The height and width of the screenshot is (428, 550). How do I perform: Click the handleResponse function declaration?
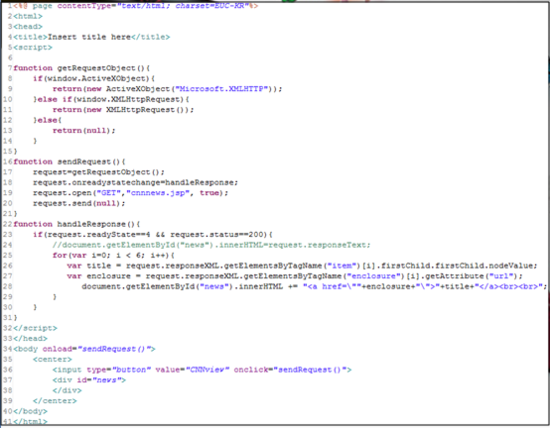(x=77, y=224)
